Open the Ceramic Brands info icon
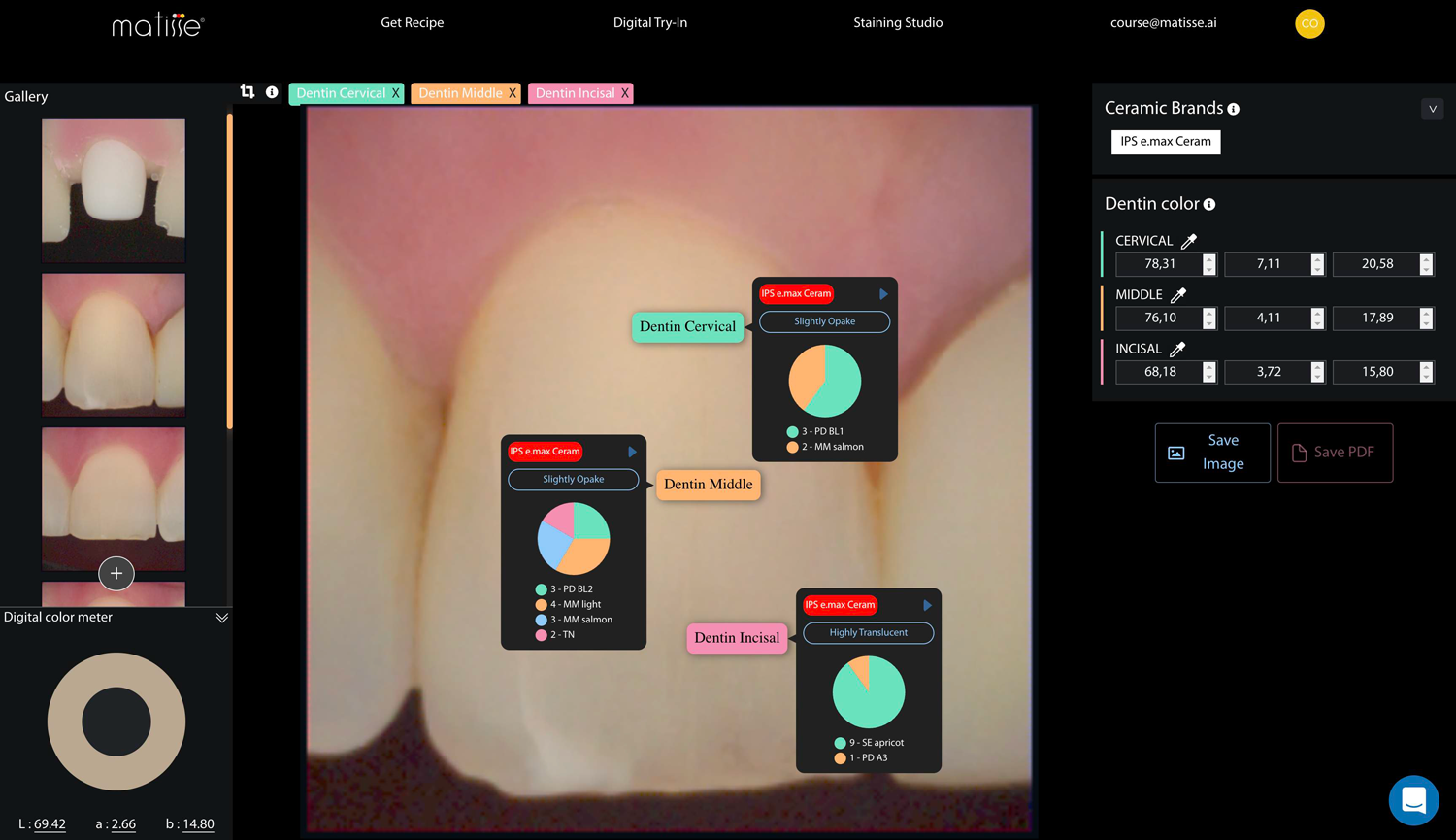Viewport: 1456px width, 840px height. point(1233,109)
